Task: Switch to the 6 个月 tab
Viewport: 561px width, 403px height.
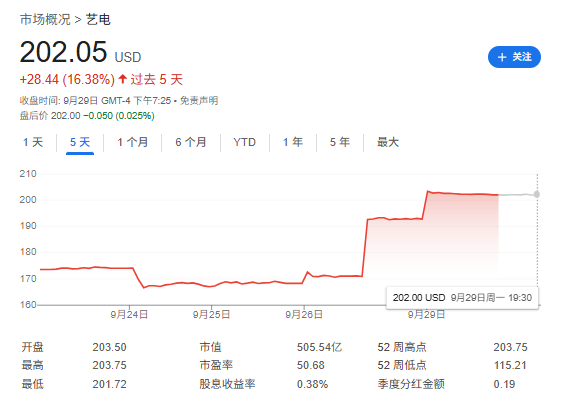Action: tap(191, 142)
